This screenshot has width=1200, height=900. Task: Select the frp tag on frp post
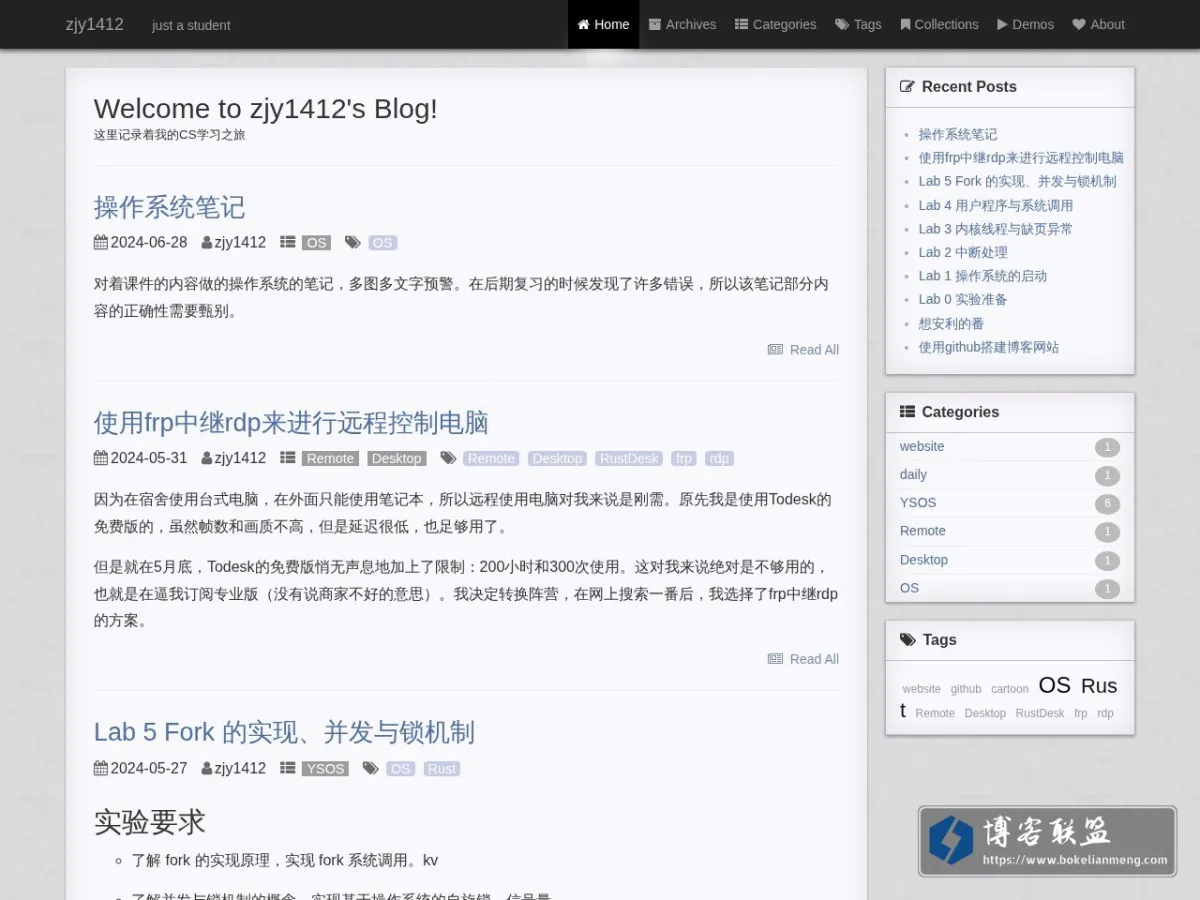coord(684,459)
